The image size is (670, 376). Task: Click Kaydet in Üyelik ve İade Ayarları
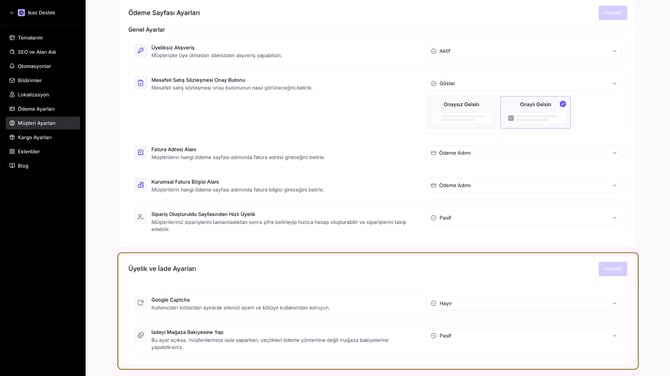613,269
